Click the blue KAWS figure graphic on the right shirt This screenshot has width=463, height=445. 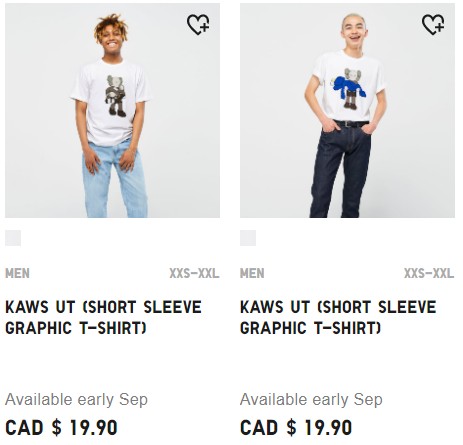pos(349,89)
